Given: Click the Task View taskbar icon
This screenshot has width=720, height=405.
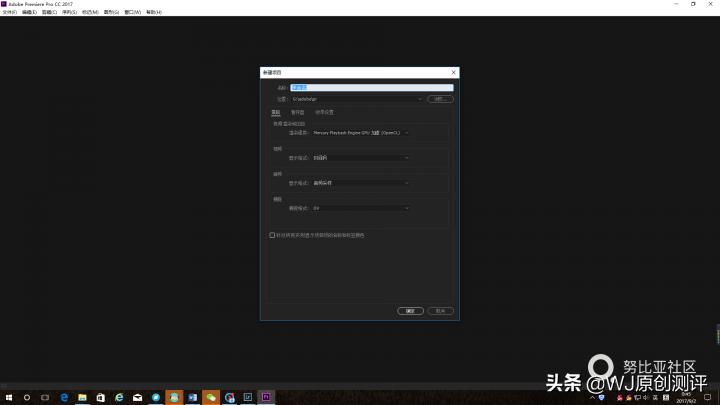Looking at the screenshot, I should [x=45, y=397].
